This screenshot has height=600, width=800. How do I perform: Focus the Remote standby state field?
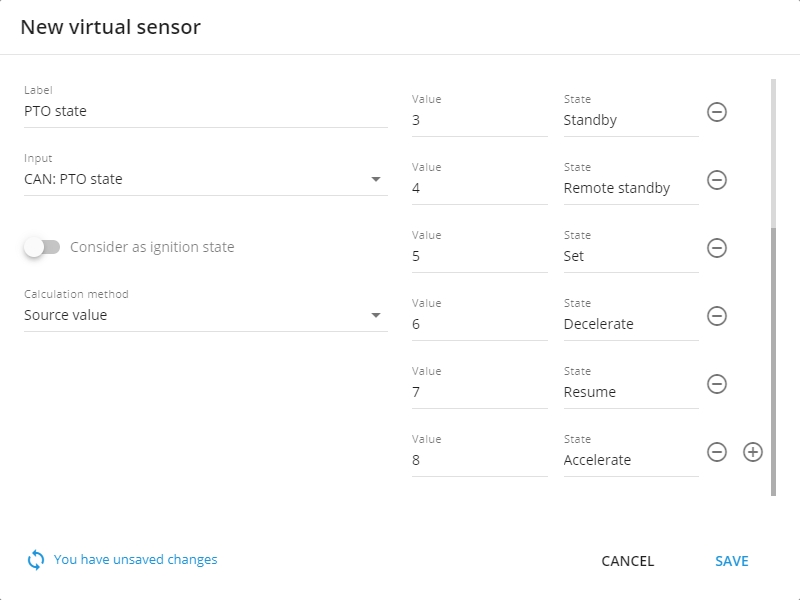(630, 188)
